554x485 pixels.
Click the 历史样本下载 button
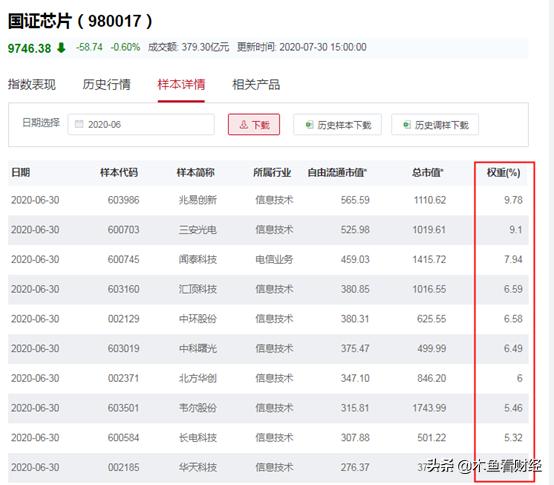pyautogui.click(x=337, y=125)
